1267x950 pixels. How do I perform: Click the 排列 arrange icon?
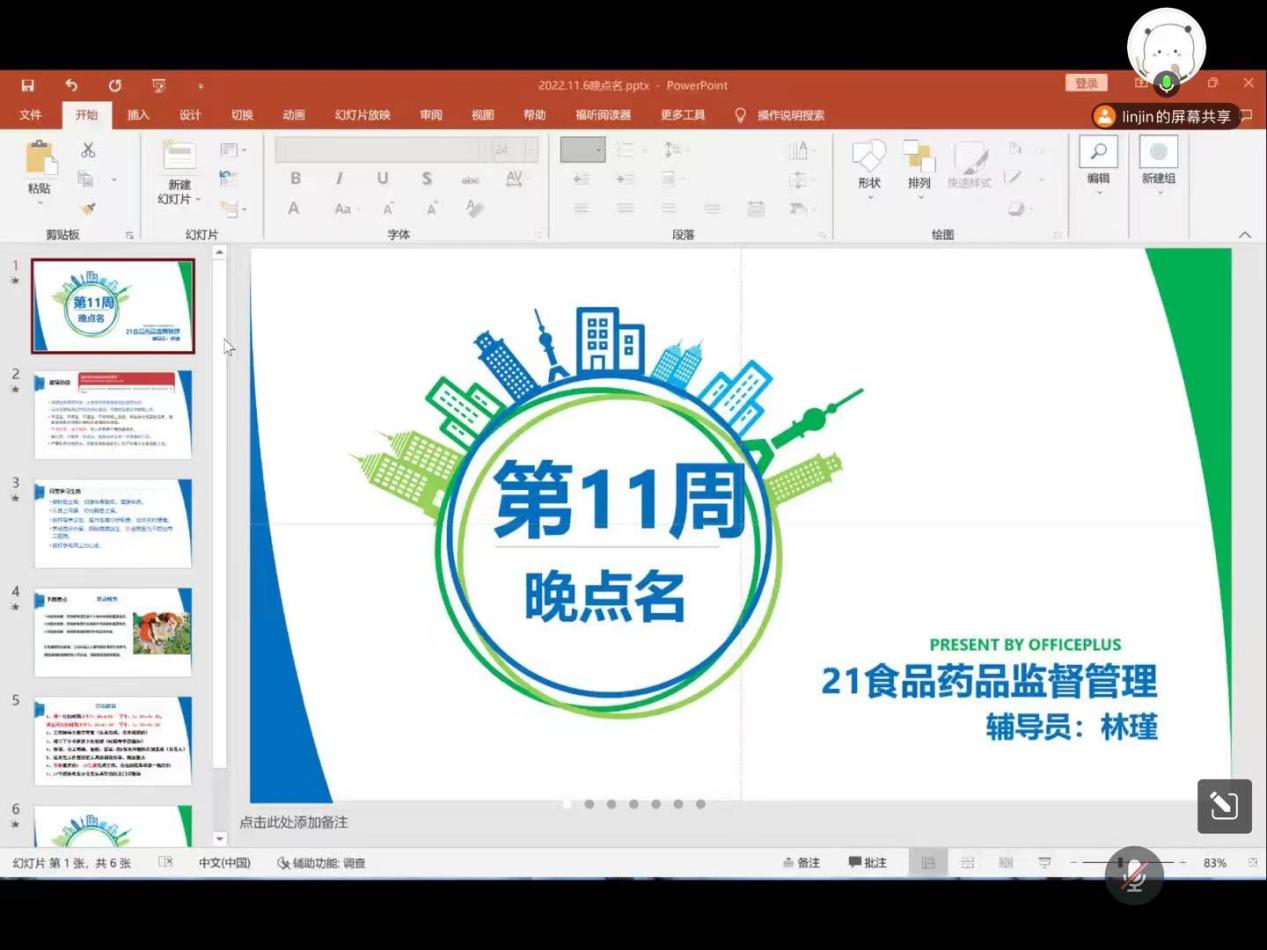pos(919,164)
